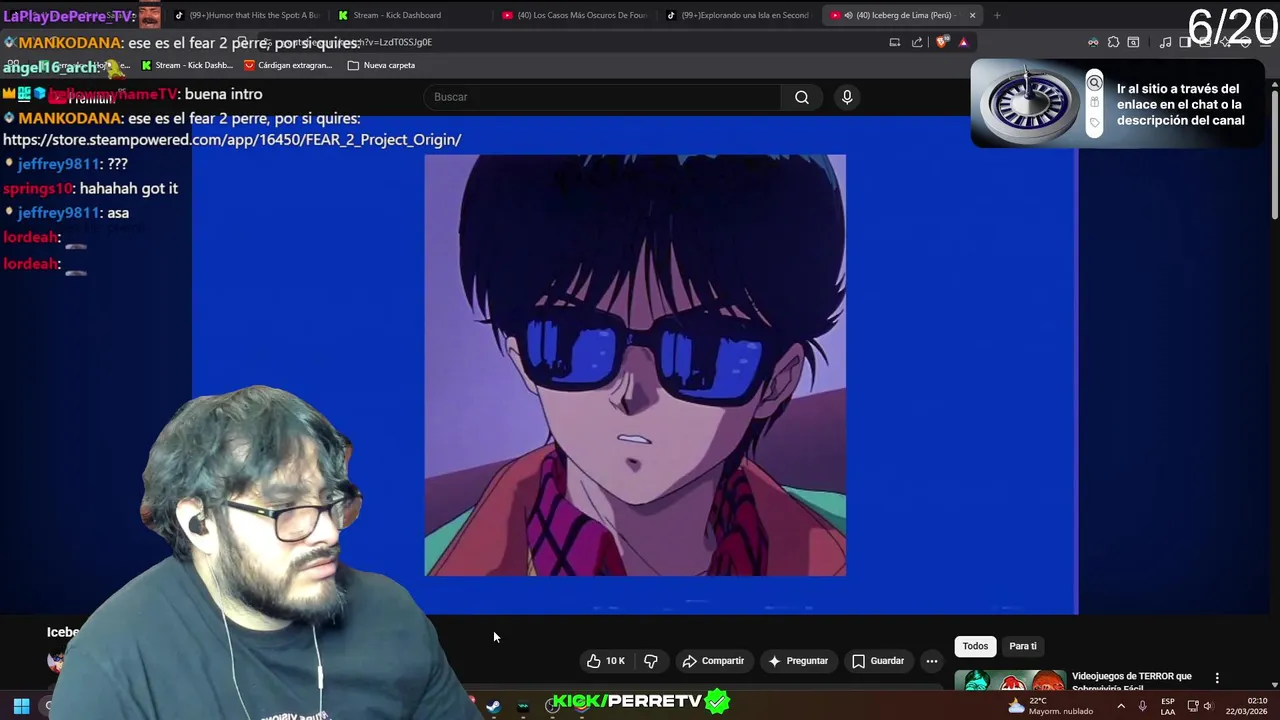The image size is (1280, 720).
Task: Open the weather widget 22°C Mayorm. nublado
Action: (x=1050, y=706)
